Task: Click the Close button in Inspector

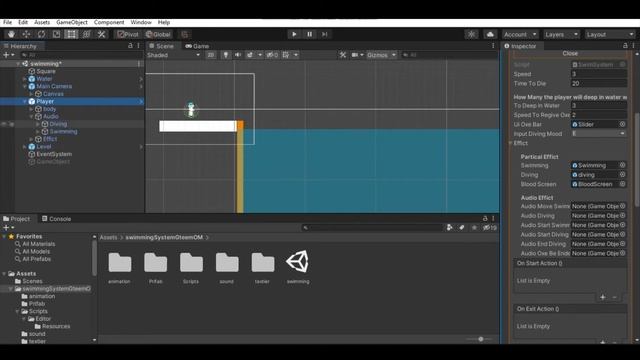Action: pos(570,53)
